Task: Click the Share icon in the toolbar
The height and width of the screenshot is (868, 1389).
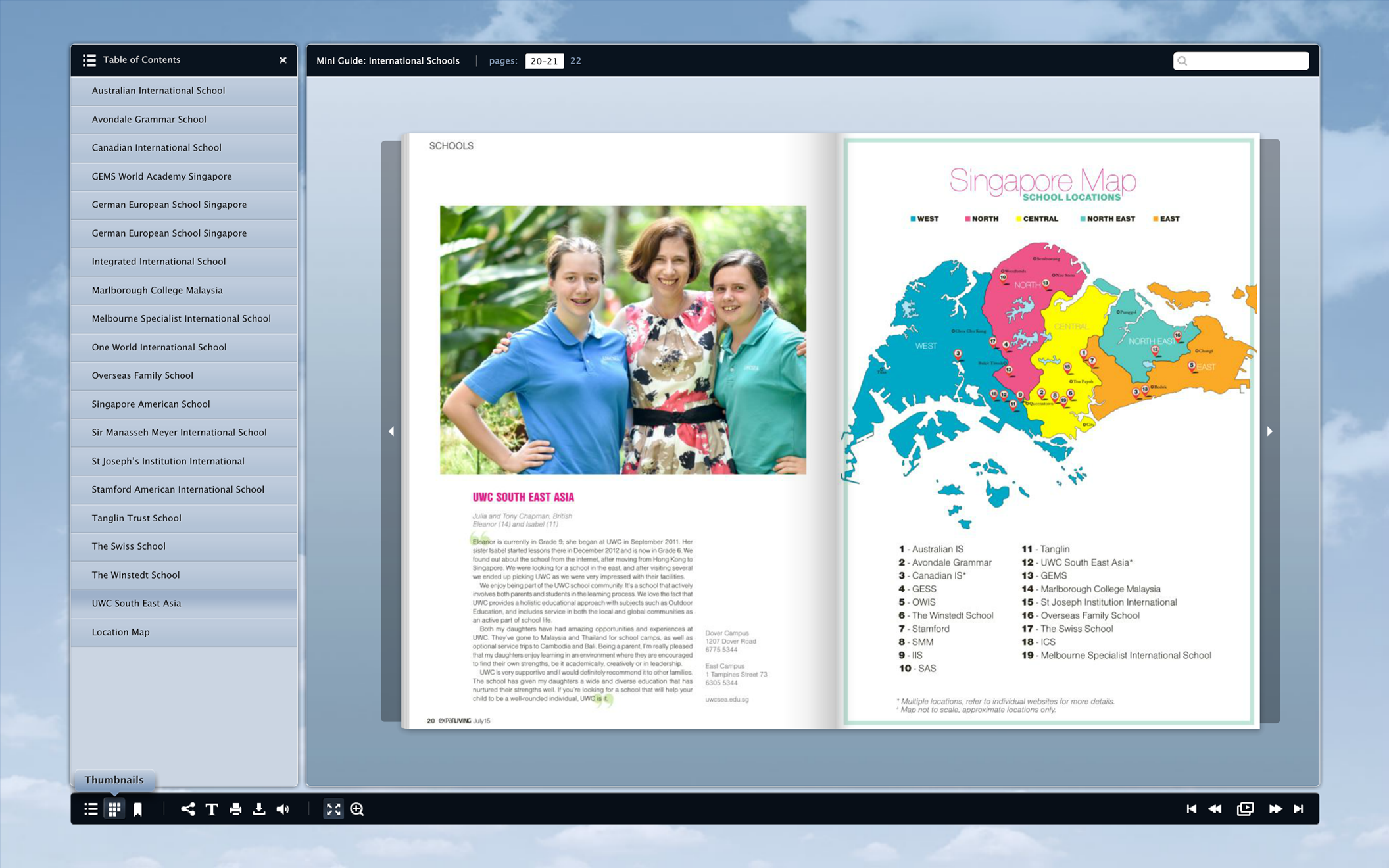Action: [x=188, y=809]
